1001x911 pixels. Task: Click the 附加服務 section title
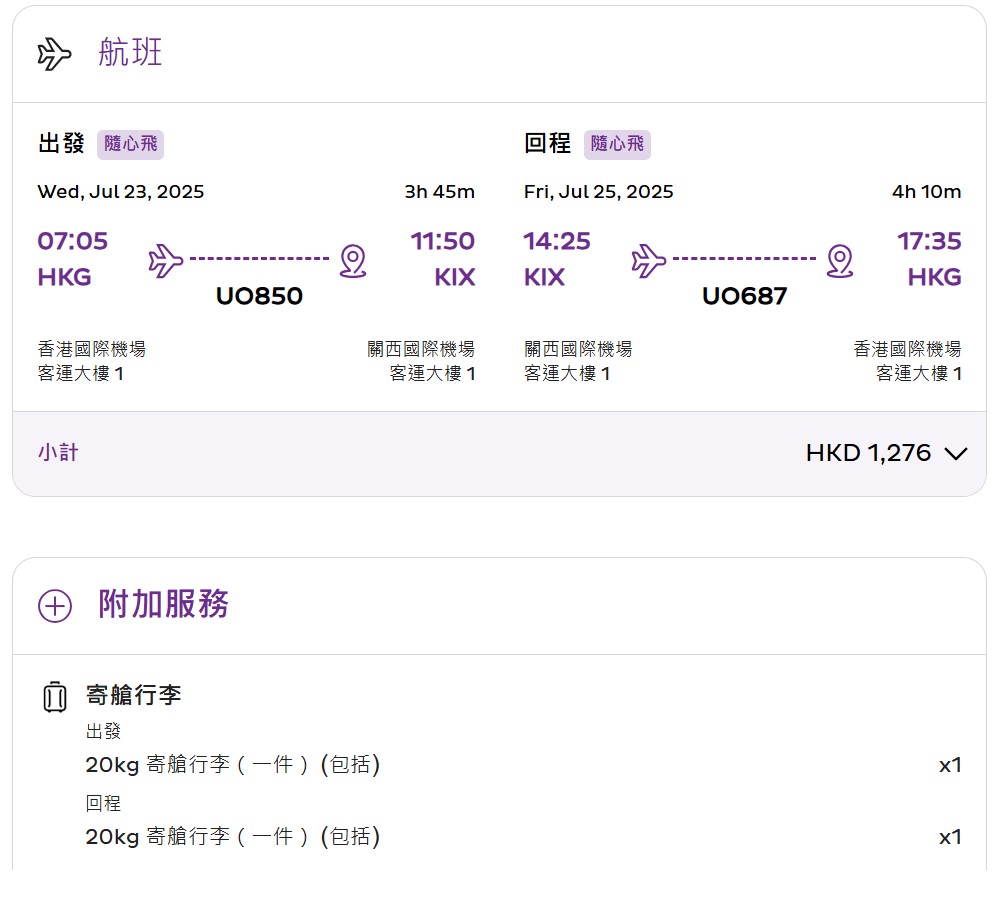[163, 604]
